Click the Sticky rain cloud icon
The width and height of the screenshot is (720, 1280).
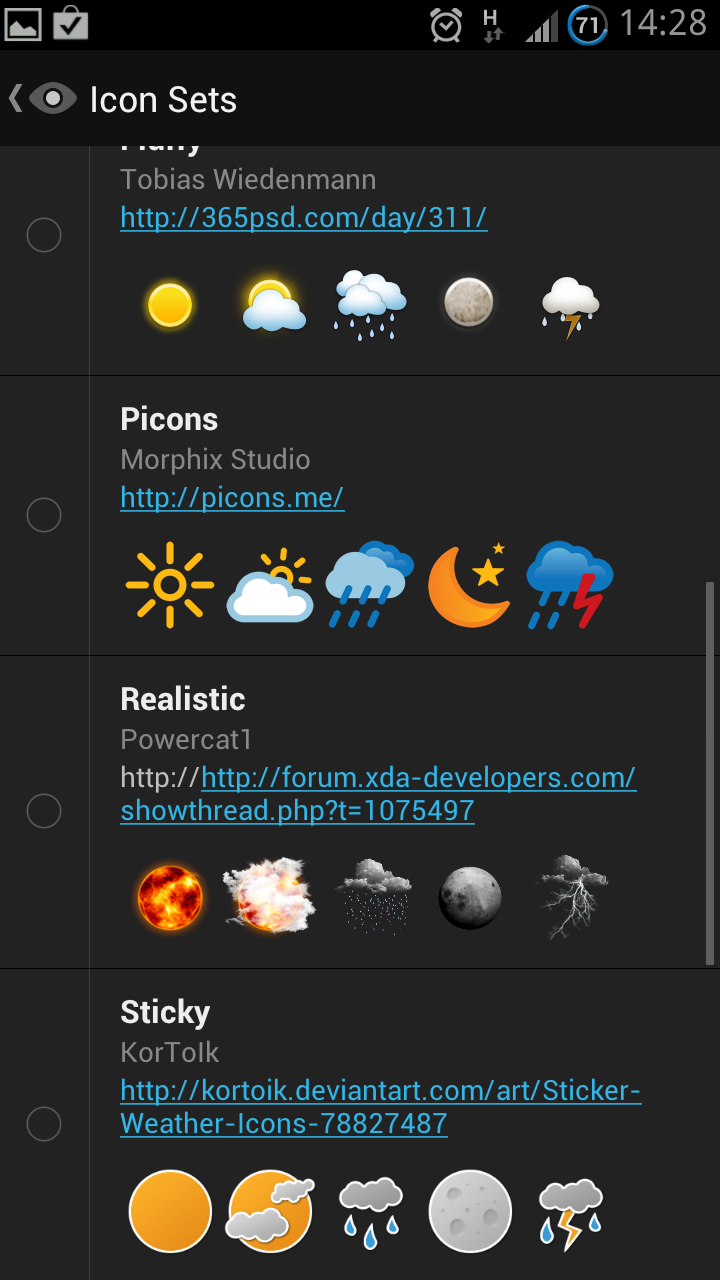click(x=370, y=1211)
